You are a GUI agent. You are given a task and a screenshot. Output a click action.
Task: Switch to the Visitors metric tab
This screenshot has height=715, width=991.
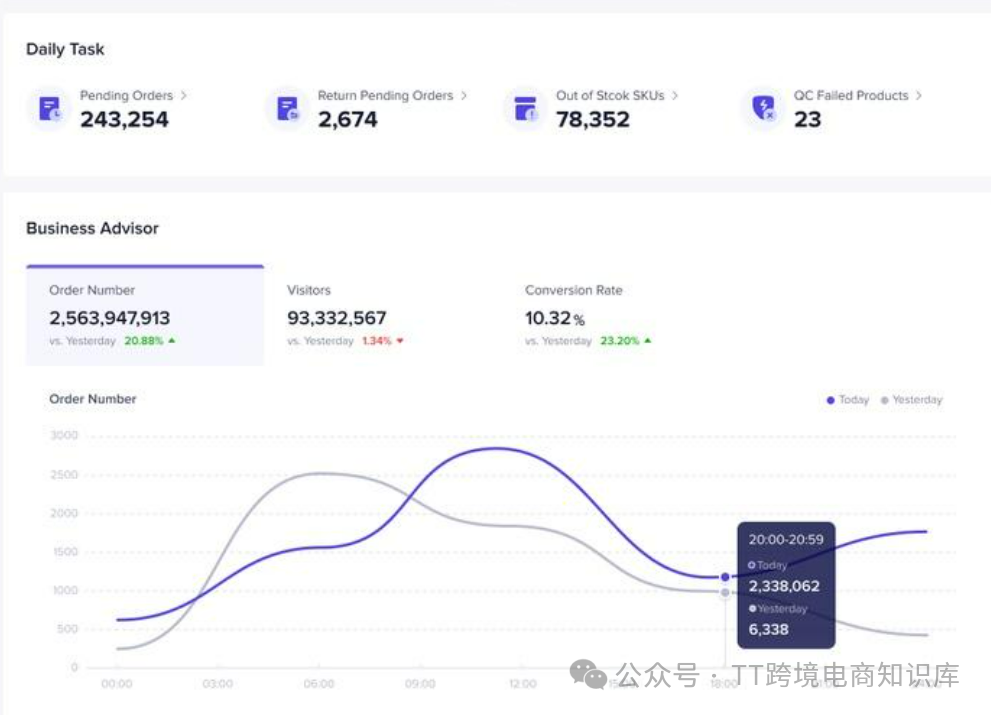383,315
